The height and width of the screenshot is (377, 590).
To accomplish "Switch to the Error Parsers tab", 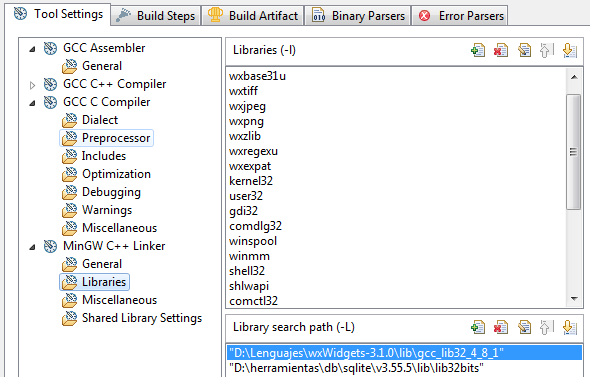I will 459,16.
